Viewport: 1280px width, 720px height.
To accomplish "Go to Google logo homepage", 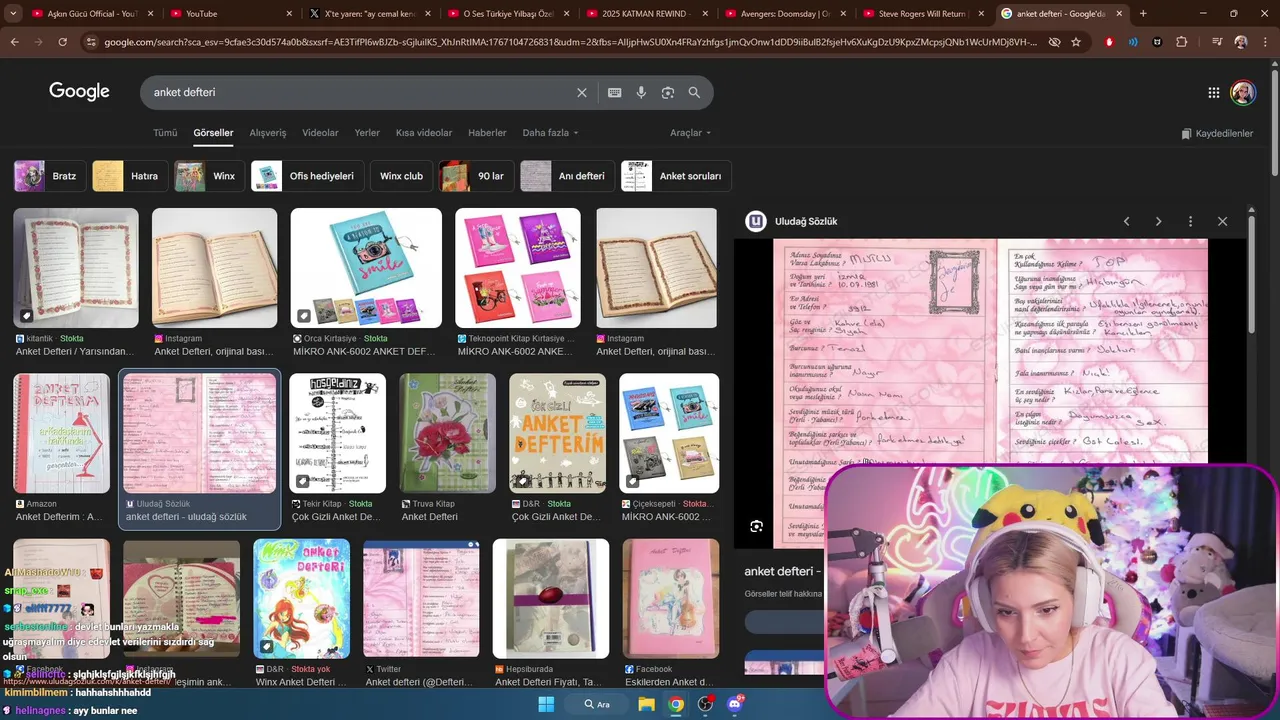I will pyautogui.click(x=79, y=91).
